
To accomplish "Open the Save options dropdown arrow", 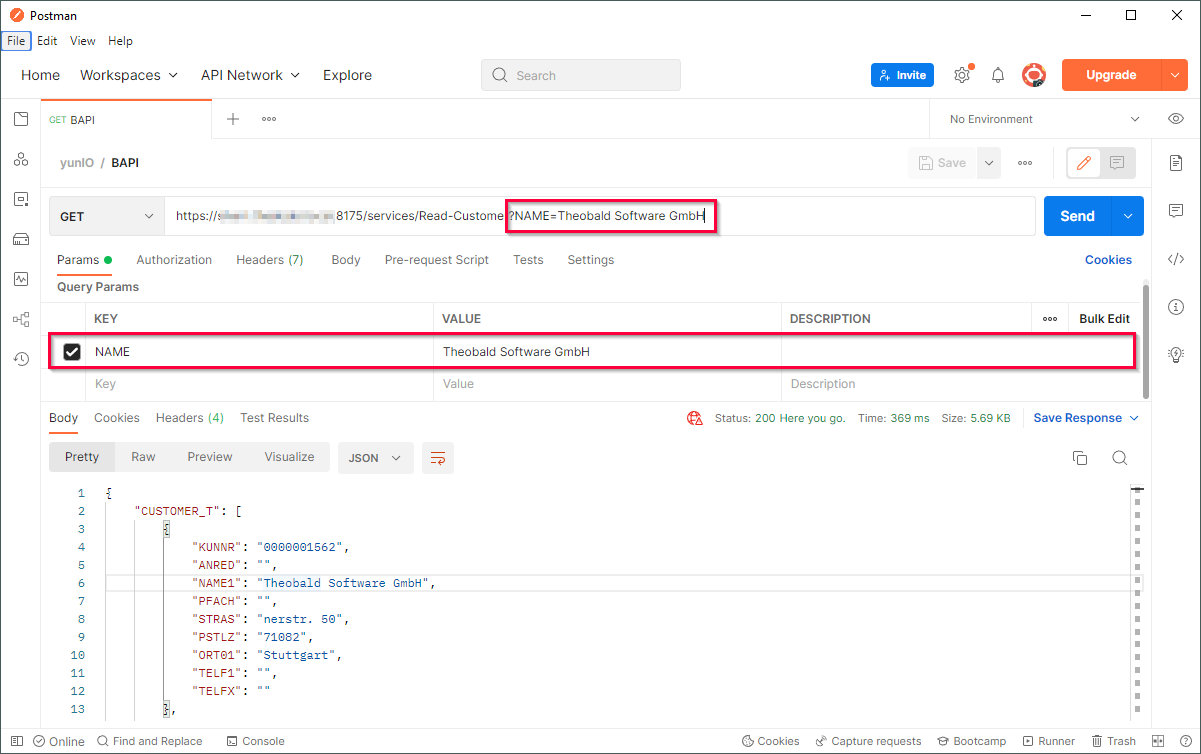I will pos(988,163).
